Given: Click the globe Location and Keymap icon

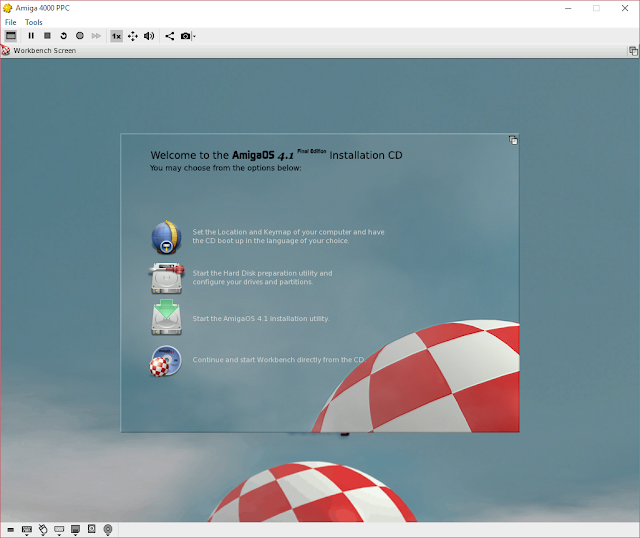Looking at the screenshot, I should [166, 237].
